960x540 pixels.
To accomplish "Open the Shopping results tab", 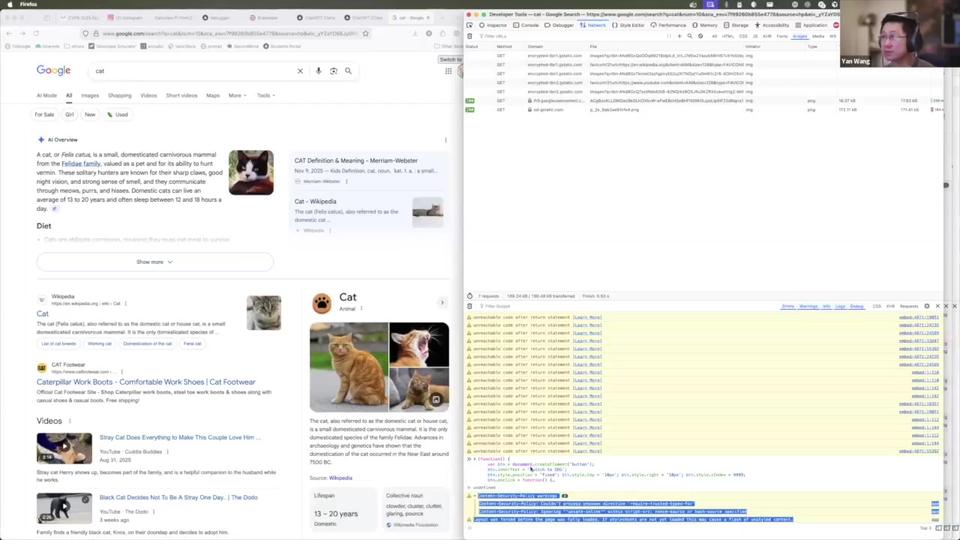I will tap(120, 96).
